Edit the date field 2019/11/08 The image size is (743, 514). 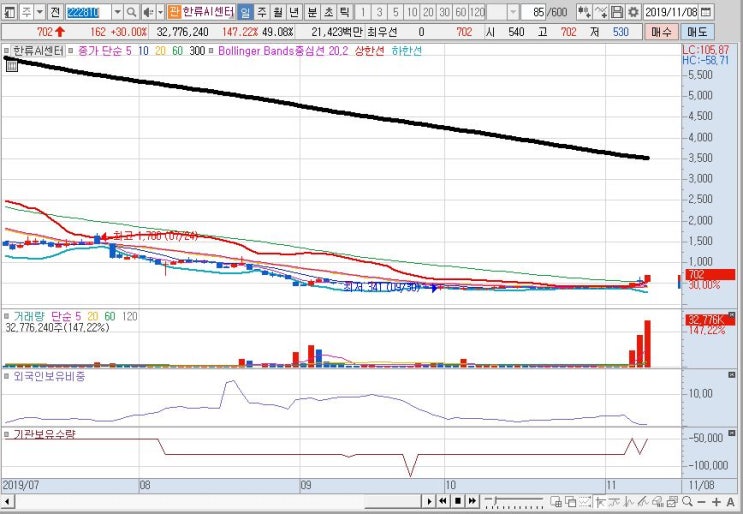(671, 12)
